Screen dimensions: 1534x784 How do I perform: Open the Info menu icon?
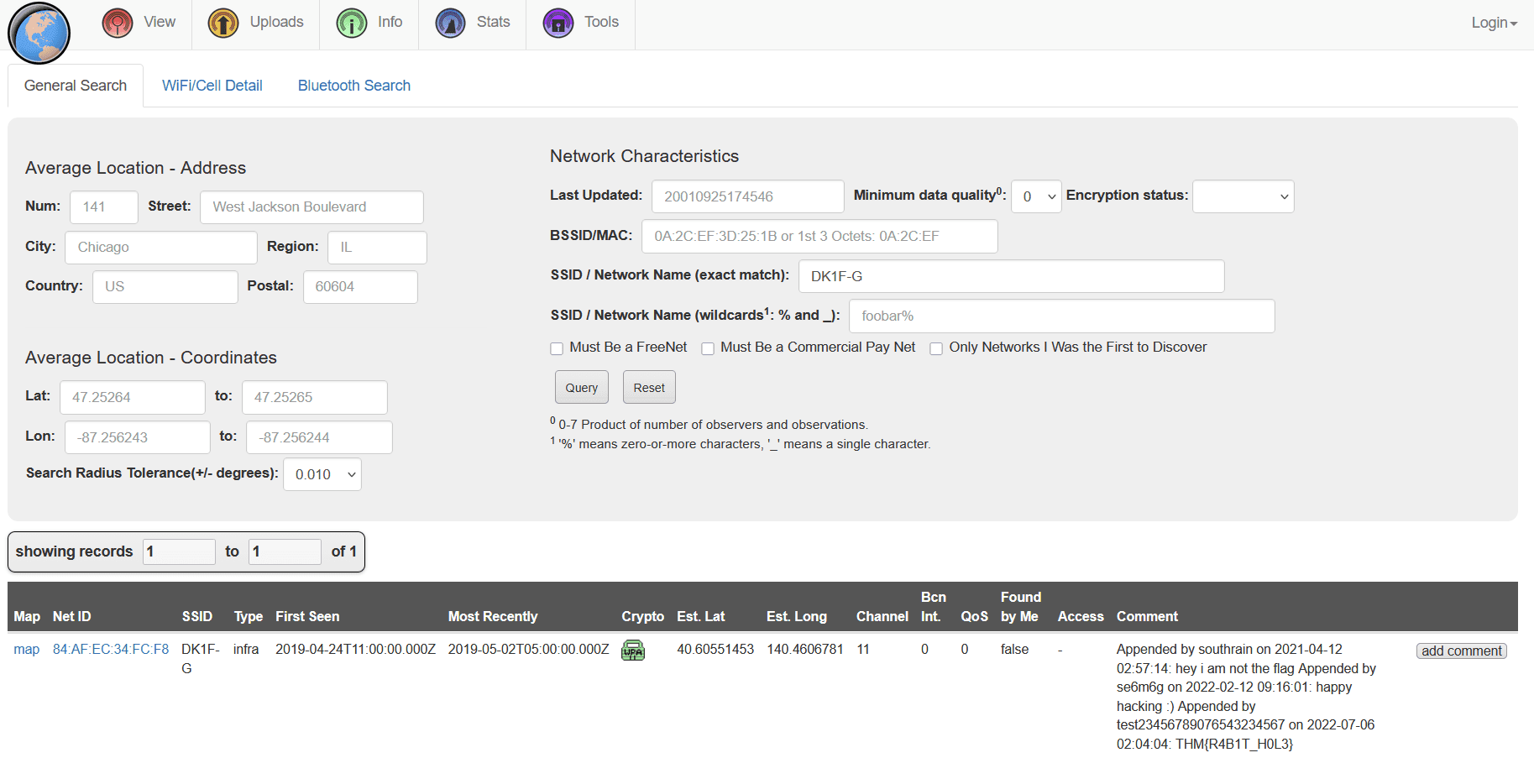tap(352, 23)
